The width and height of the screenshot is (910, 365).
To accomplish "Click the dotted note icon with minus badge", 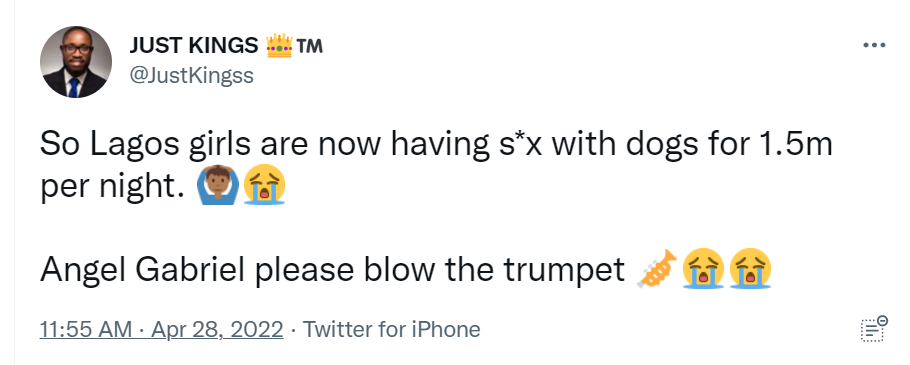I will point(874,328).
